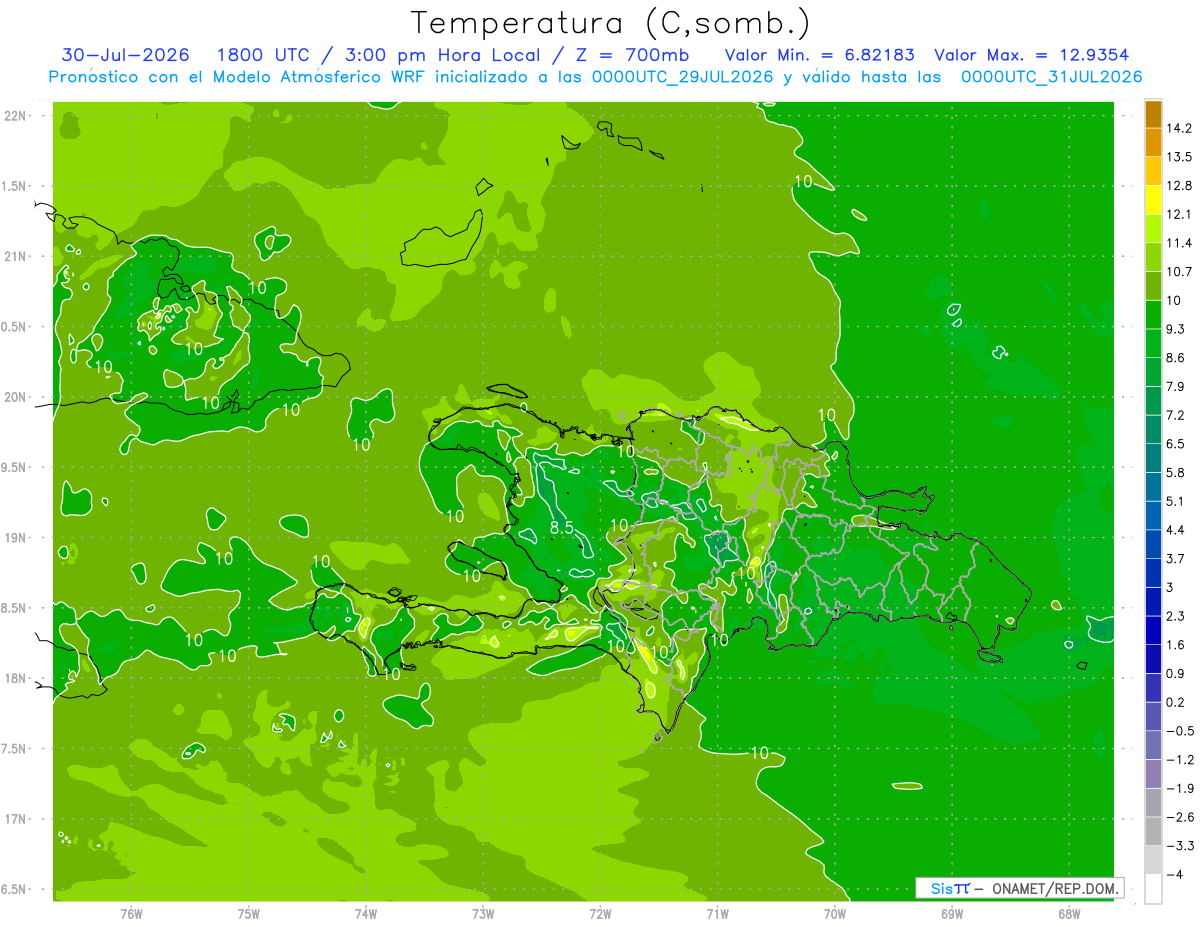This screenshot has height=927, width=1200.
Task: Click 'Pronóstico con el Modelo Atmósferico WRF' text
Action: click(238, 77)
